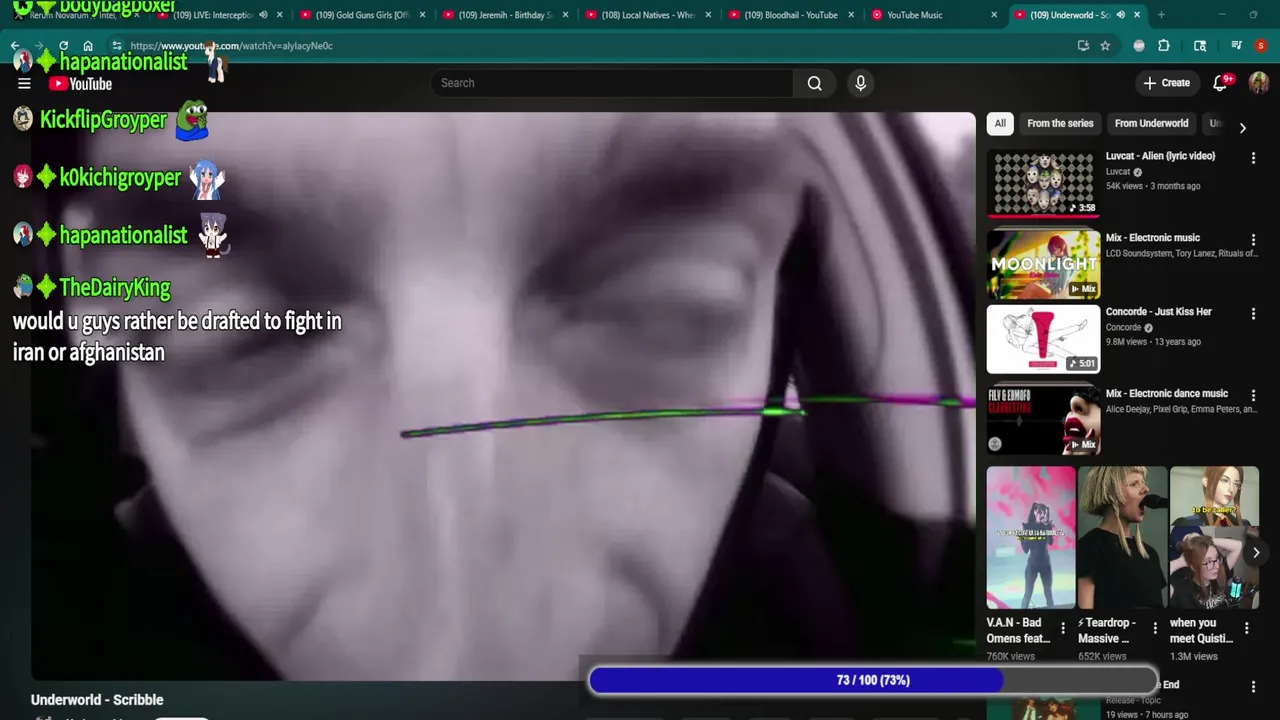This screenshot has width=1280, height=720.
Task: Open more options for Mix - Electronic dance music
Action: coord(1253,396)
